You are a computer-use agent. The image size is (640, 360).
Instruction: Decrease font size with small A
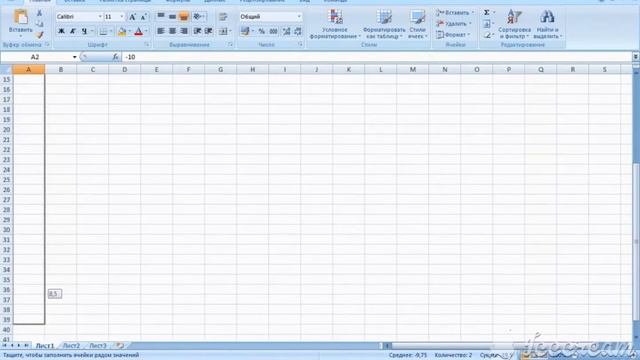click(143, 17)
